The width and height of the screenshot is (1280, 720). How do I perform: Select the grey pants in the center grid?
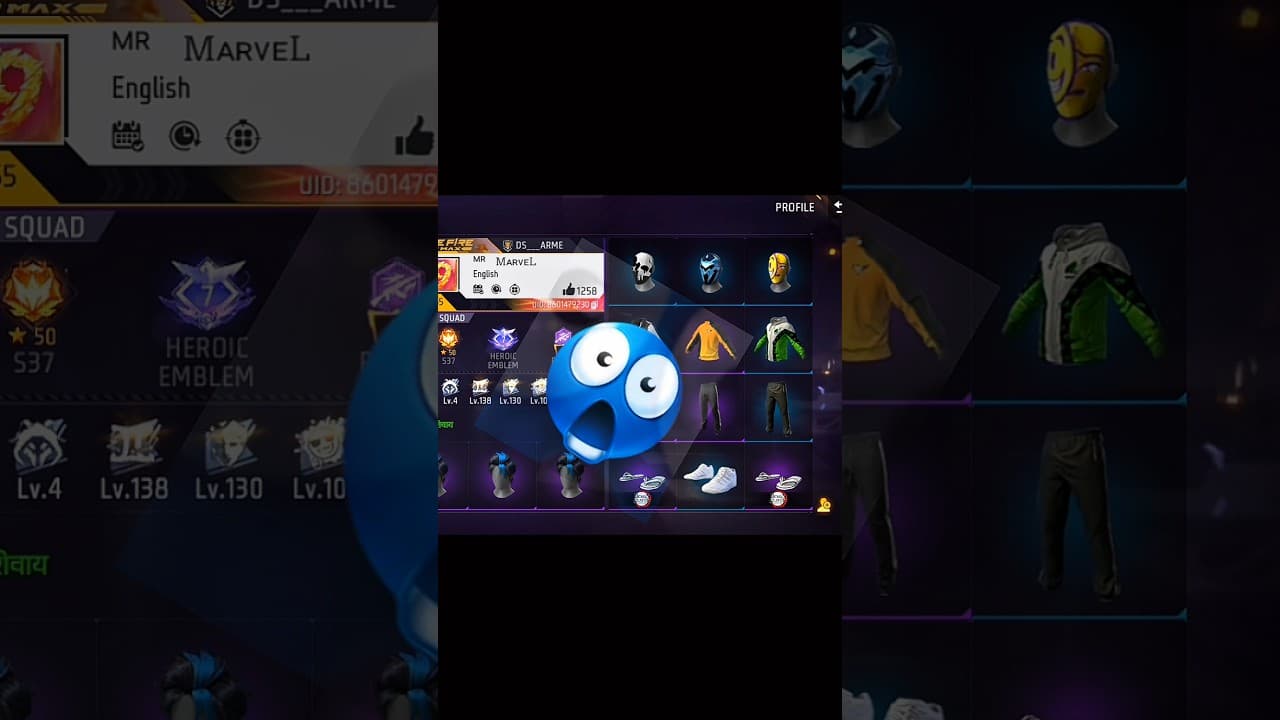point(710,408)
